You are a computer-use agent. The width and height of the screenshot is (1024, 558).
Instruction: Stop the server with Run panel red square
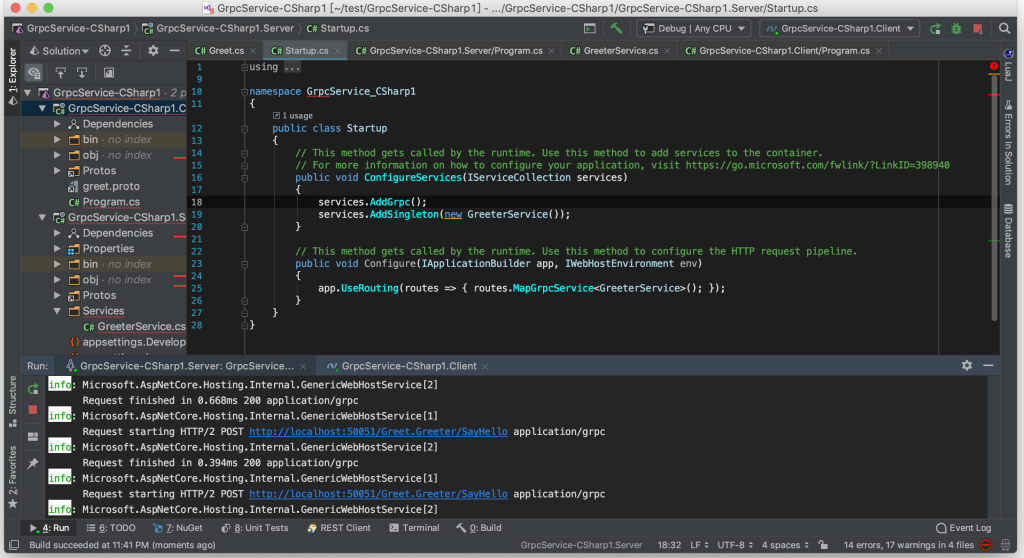coord(33,410)
